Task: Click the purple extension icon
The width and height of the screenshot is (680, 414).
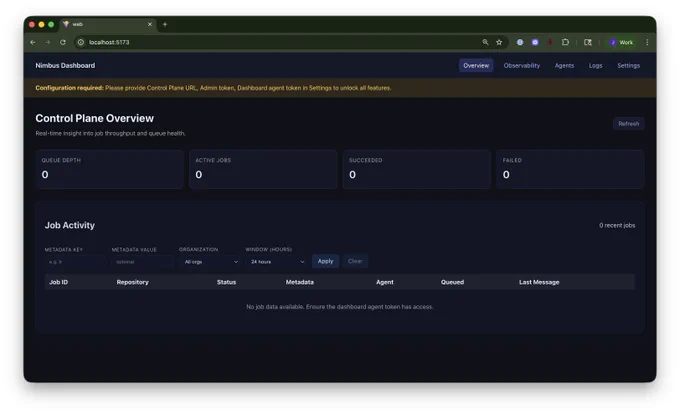Action: [x=535, y=42]
